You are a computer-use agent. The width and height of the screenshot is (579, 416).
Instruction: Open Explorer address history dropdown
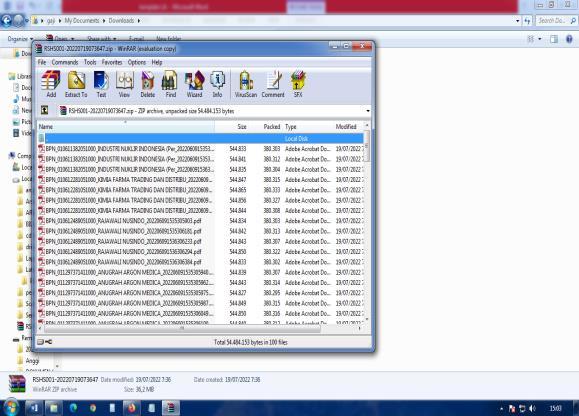pyautogui.click(x=517, y=21)
